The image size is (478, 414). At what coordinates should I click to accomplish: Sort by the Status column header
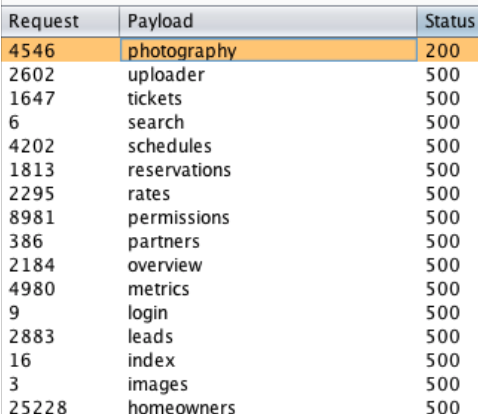tap(447, 21)
